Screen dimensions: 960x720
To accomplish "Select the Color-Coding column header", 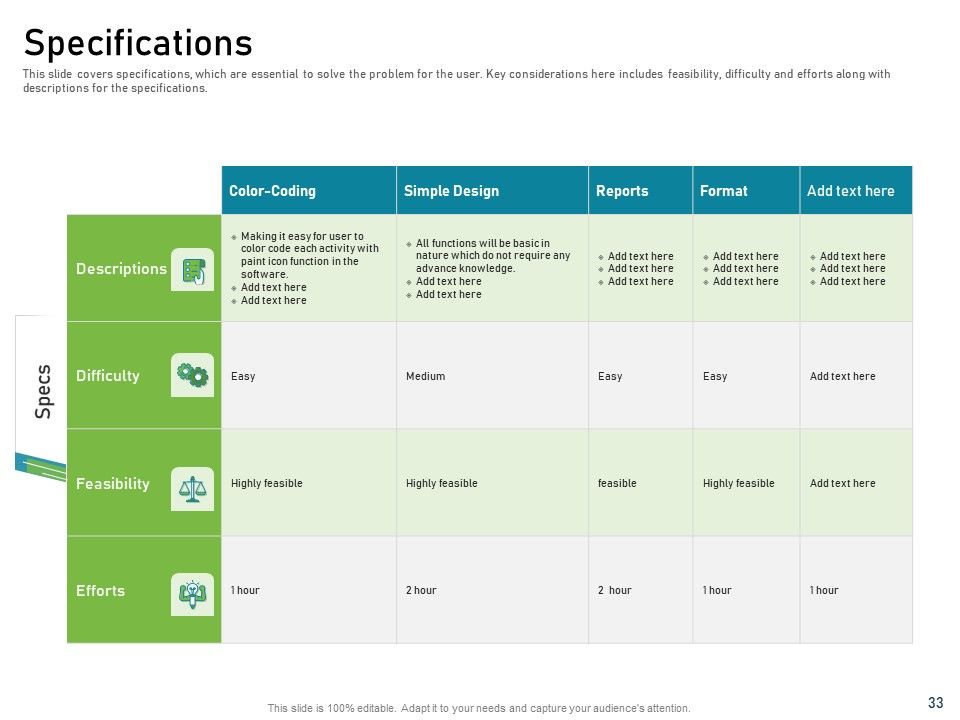I will [309, 190].
